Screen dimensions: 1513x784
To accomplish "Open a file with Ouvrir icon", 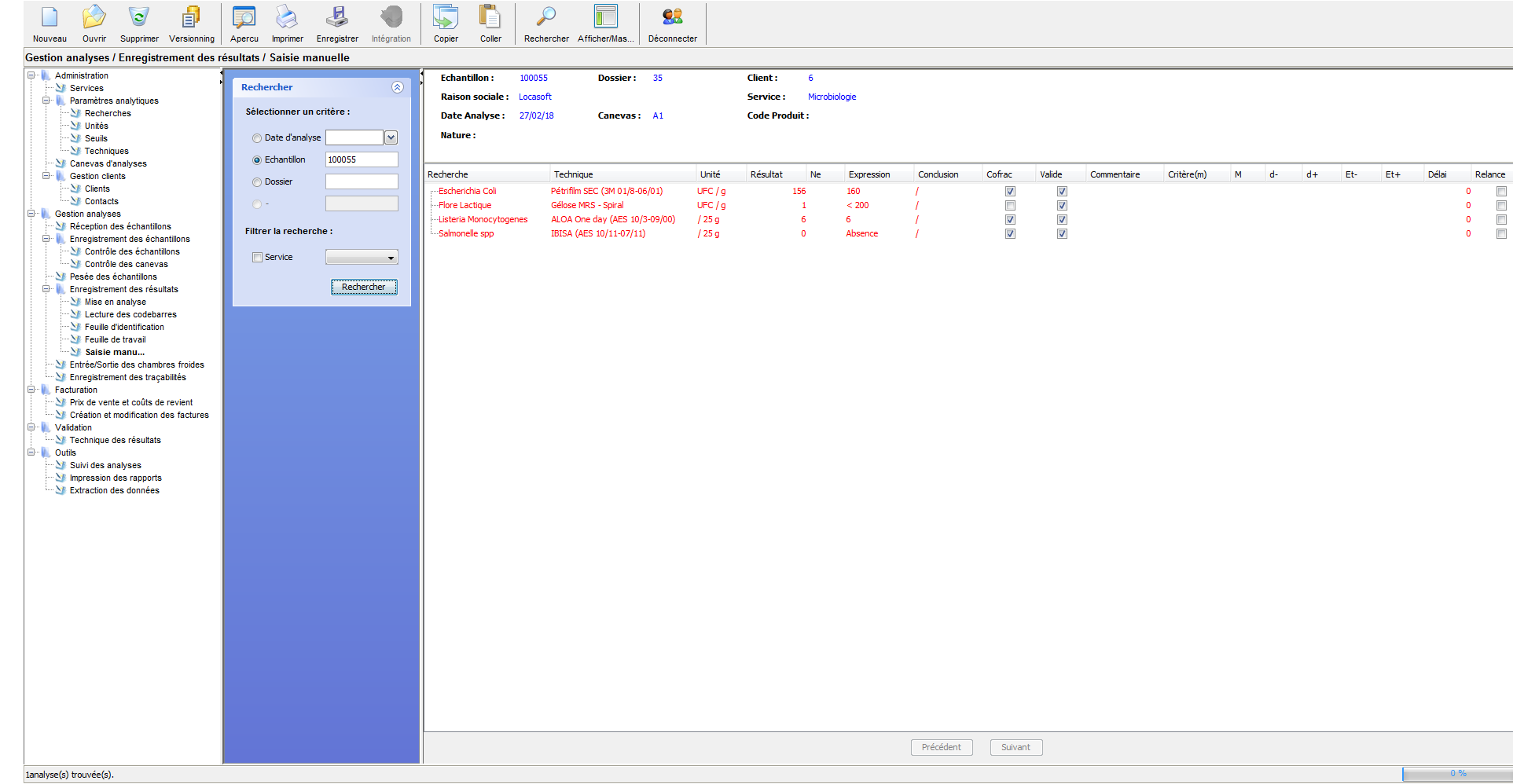I will pyautogui.click(x=94, y=17).
